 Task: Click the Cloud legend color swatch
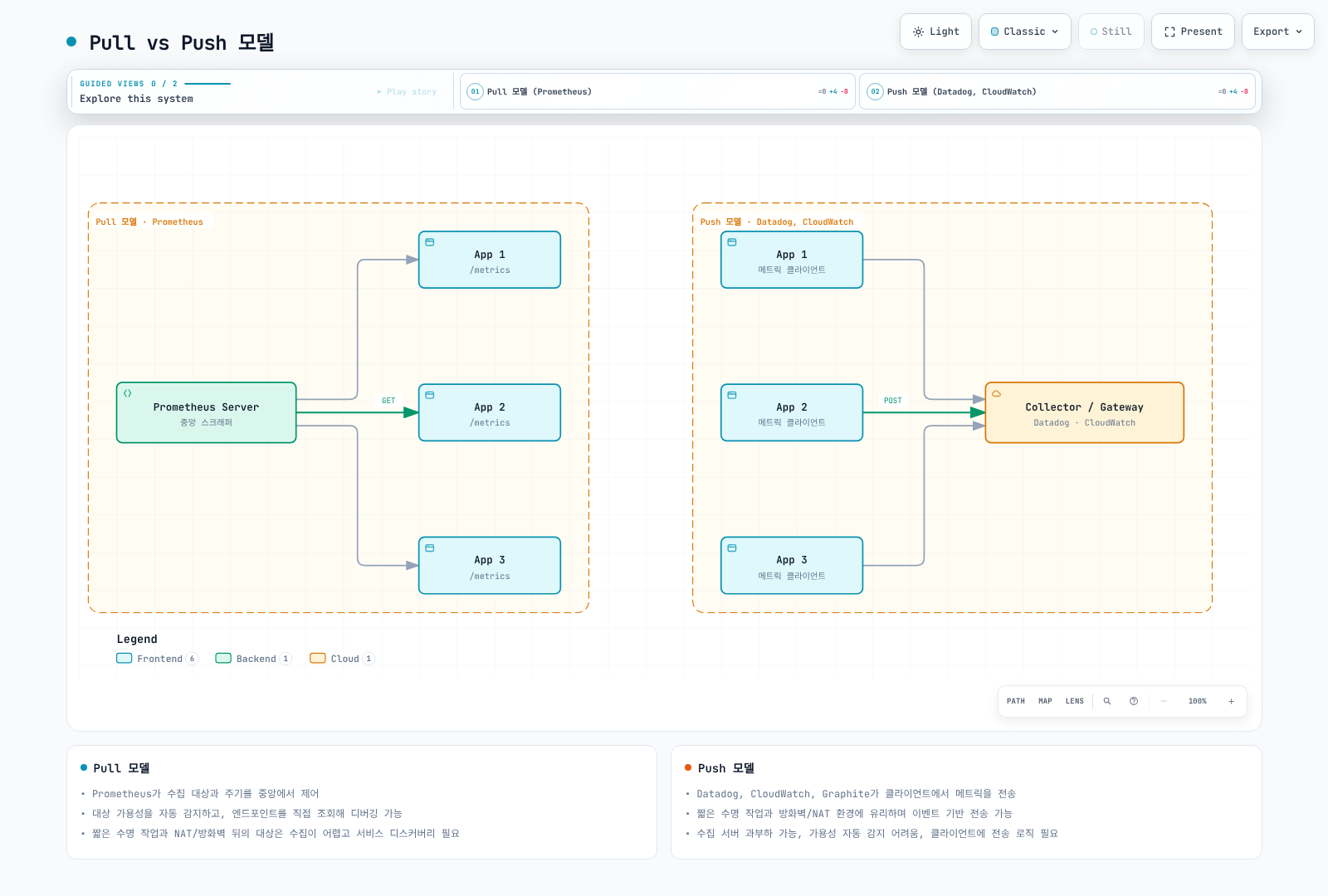[318, 658]
